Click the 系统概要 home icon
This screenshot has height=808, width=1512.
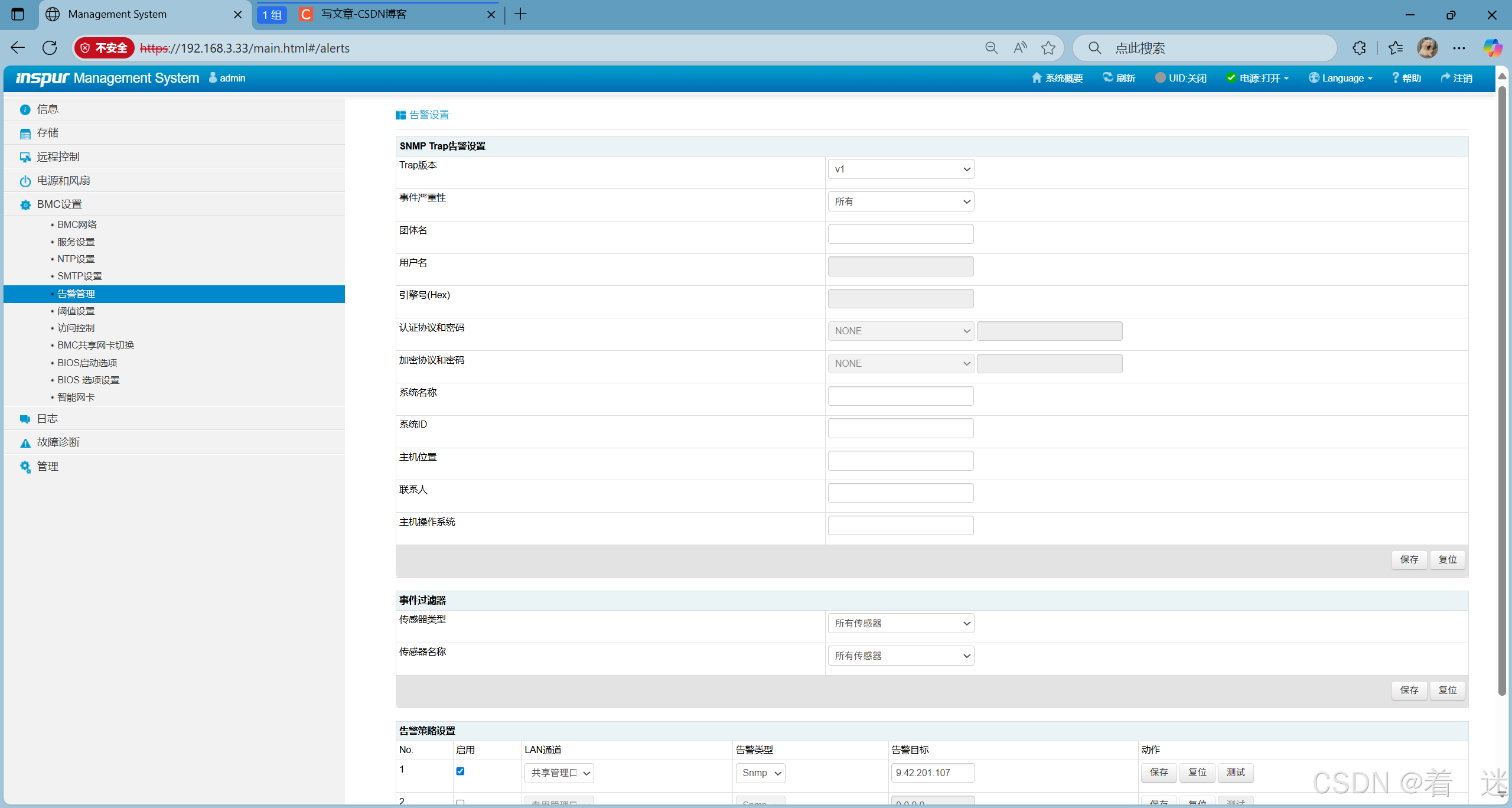pos(1036,78)
